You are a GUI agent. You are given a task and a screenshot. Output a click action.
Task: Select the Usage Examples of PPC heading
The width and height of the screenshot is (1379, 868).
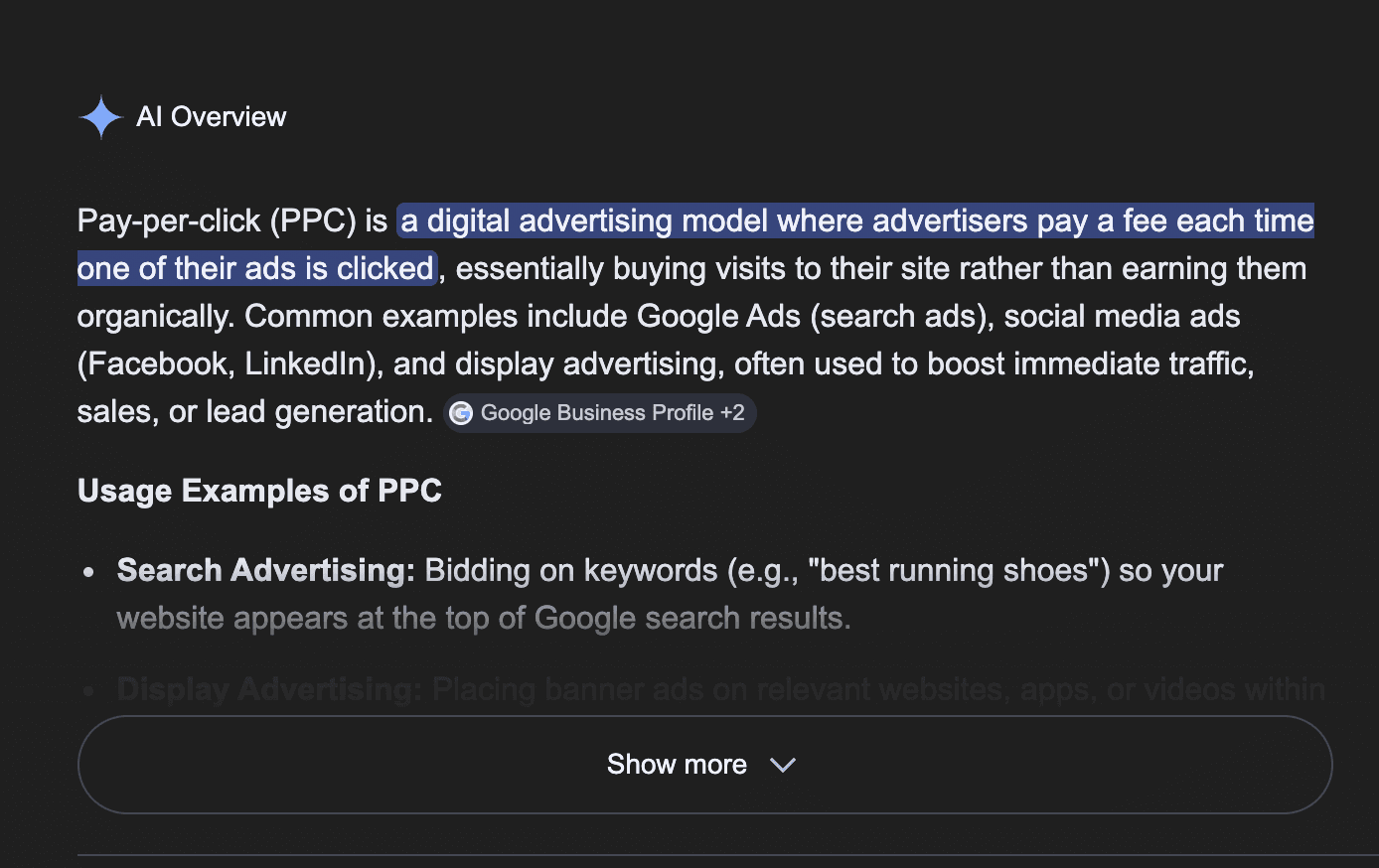click(259, 491)
